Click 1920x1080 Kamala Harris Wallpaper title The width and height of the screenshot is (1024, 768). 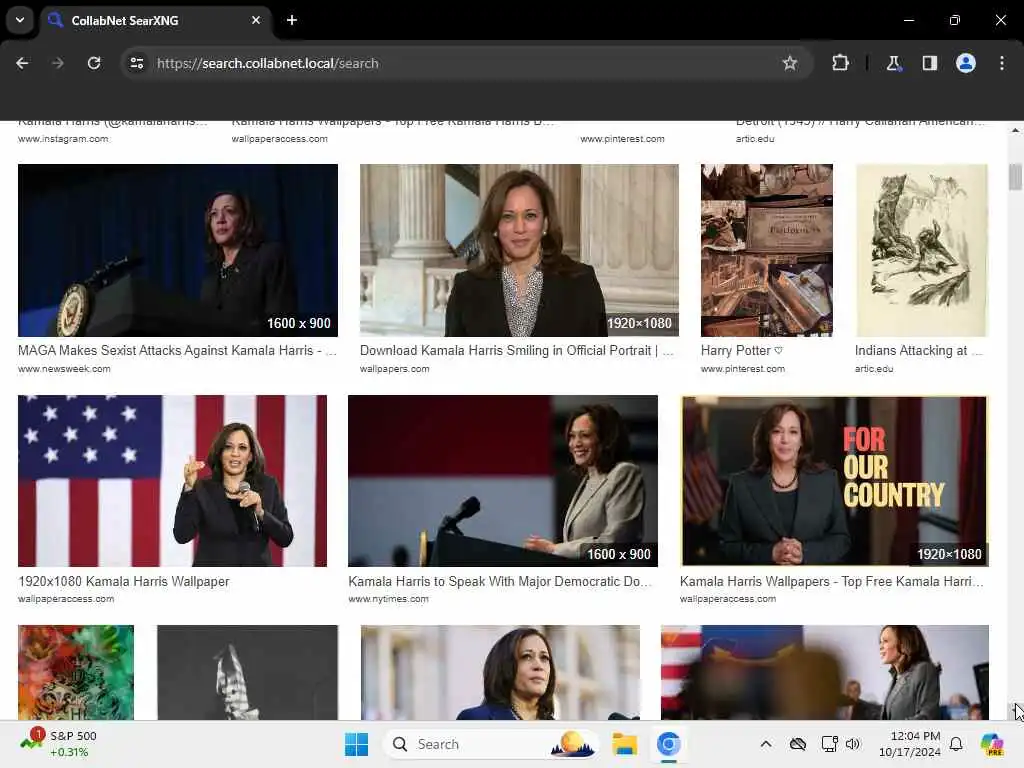coord(124,581)
